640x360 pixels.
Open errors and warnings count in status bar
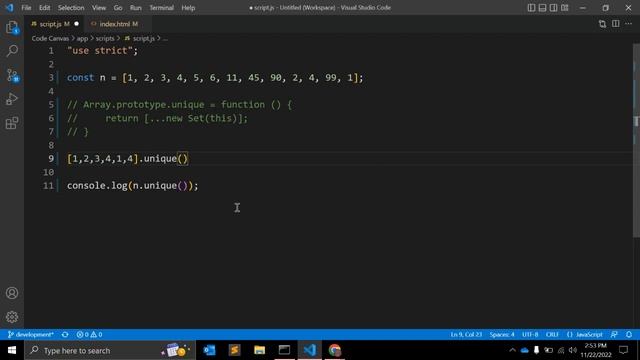pyautogui.click(x=89, y=335)
